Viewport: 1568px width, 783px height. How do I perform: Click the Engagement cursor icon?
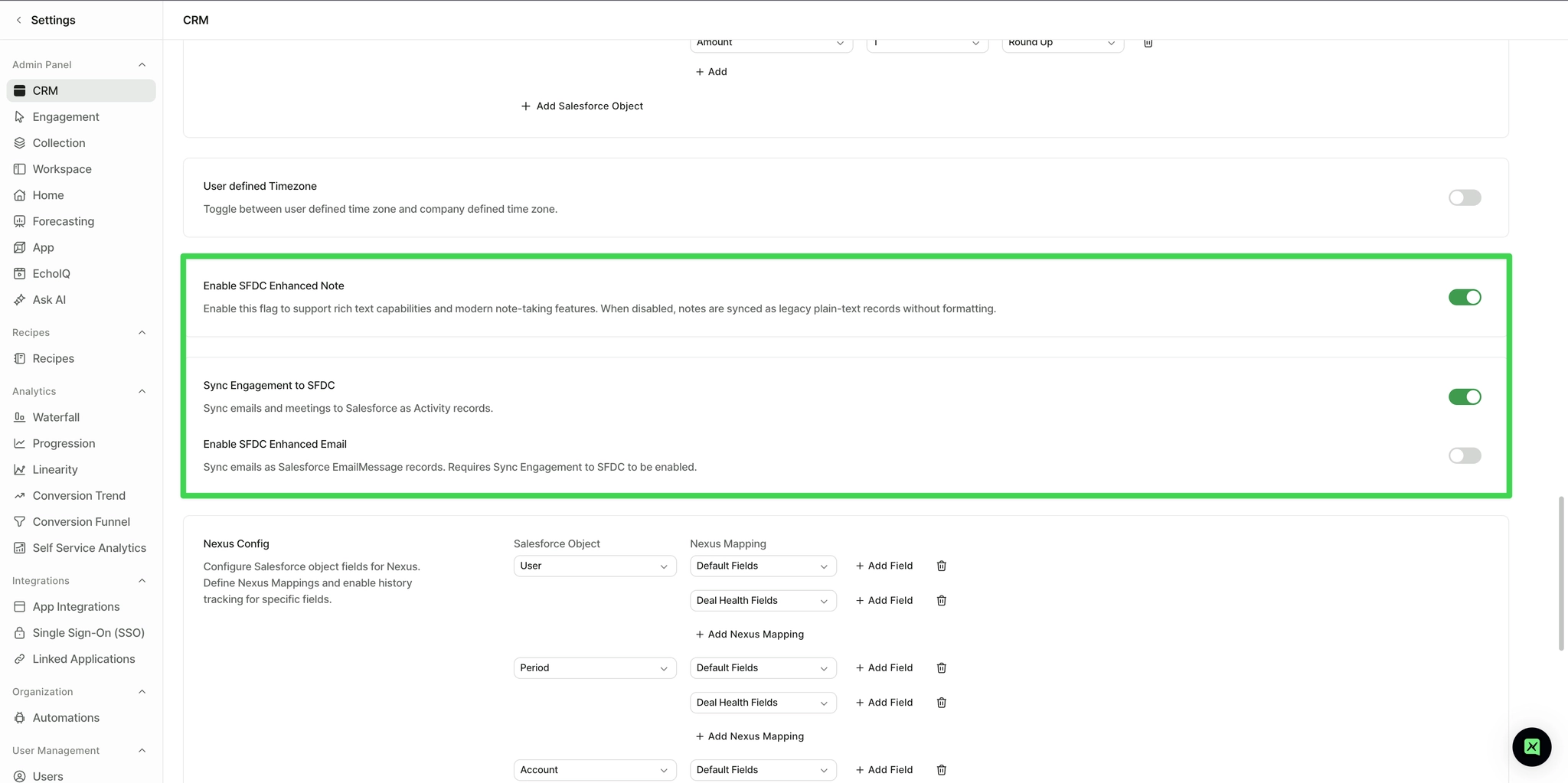click(20, 116)
